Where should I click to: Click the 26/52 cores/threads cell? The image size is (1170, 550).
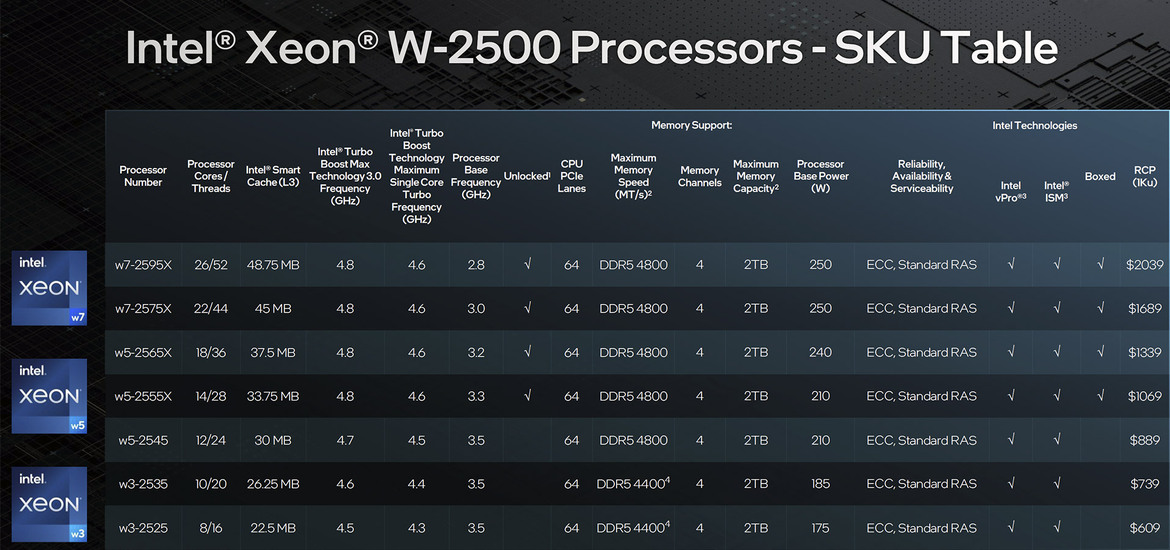(210, 265)
